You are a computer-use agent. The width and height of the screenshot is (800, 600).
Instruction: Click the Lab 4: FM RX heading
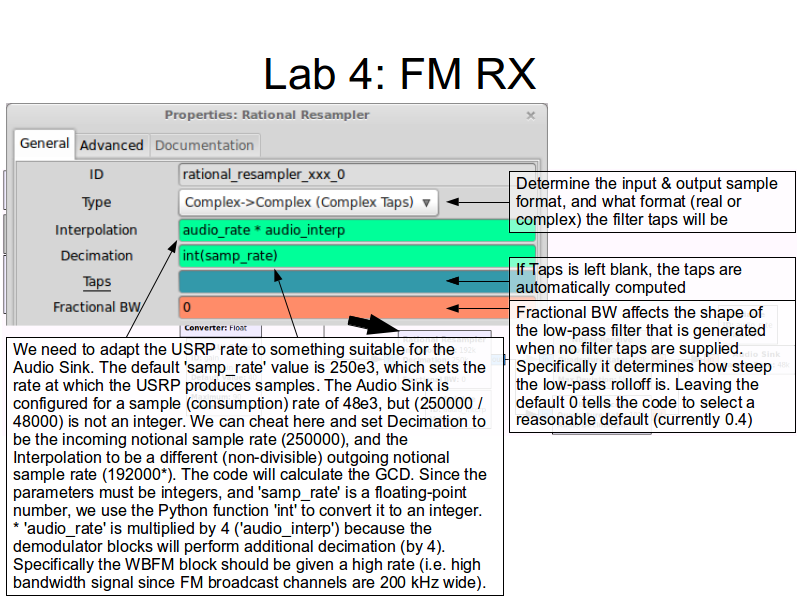(400, 74)
